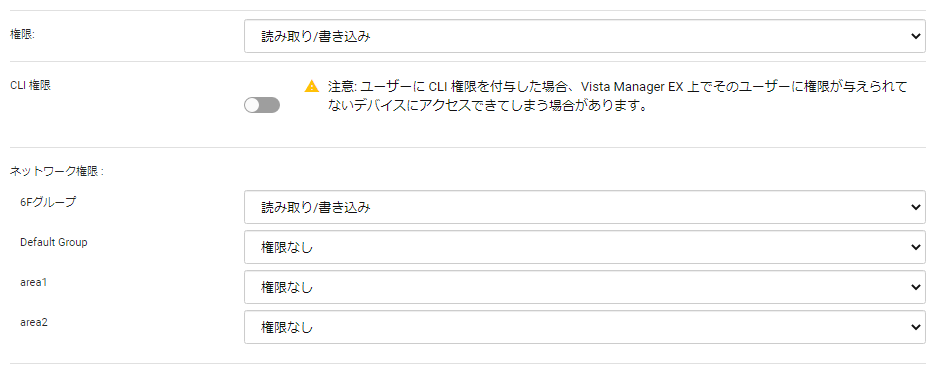This screenshot has height=374, width=936.
Task: Click the chevron arrow on Default Group dropdown
Action: coord(916,247)
